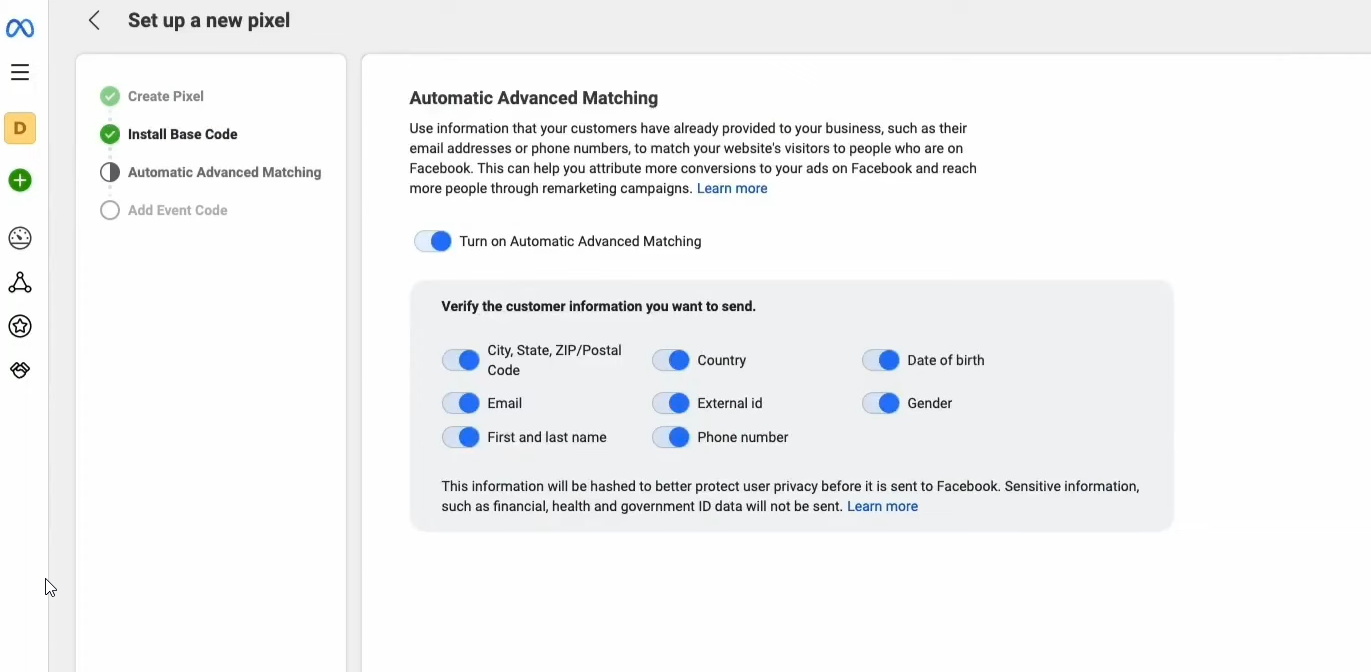The width and height of the screenshot is (1371, 672).
Task: Select the Add Event Code step
Action: 178,211
